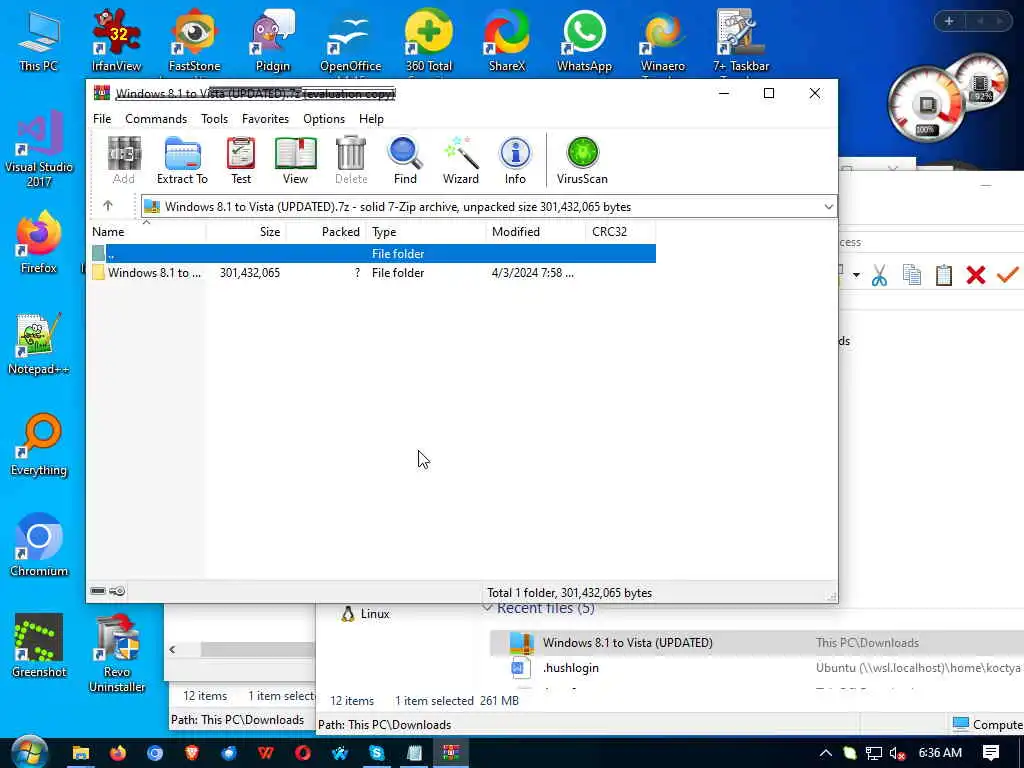Sort by the Type column header
The height and width of the screenshot is (768, 1024).
[426, 232]
